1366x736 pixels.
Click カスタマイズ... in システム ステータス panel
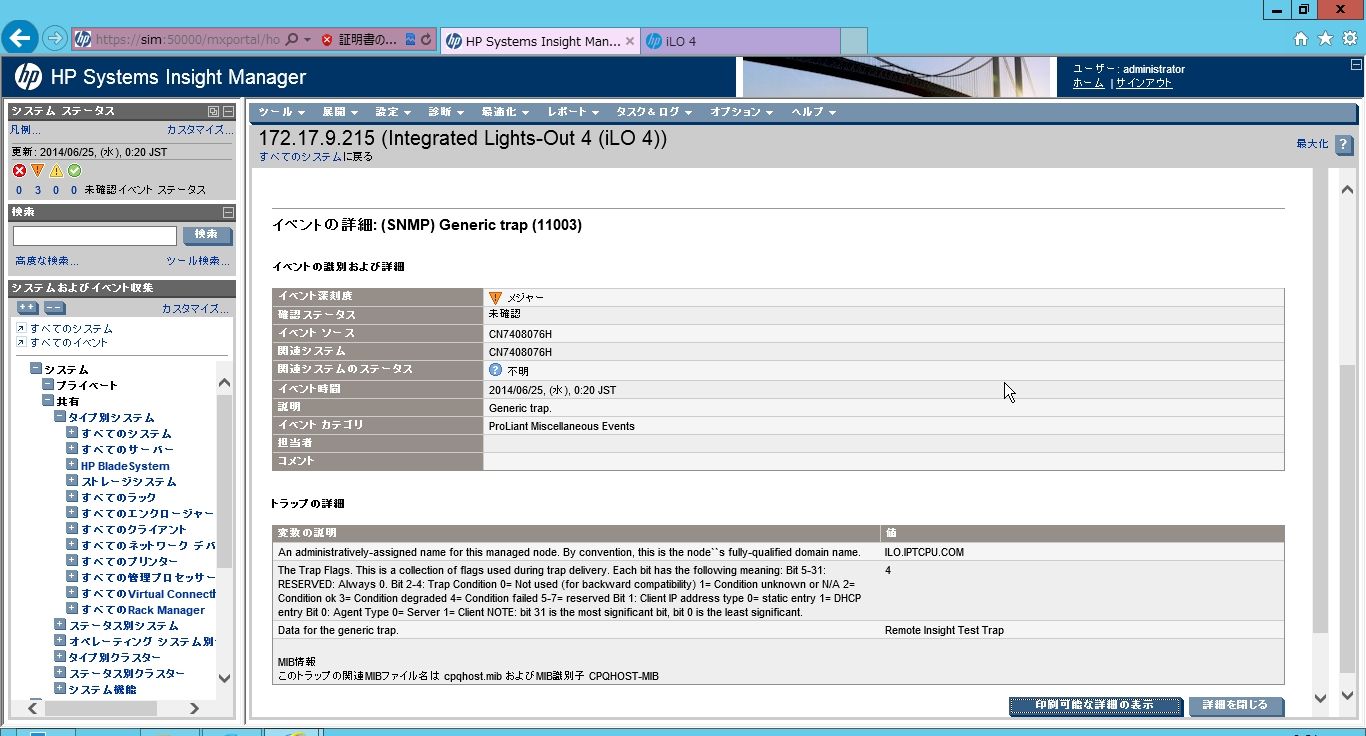tap(200, 130)
